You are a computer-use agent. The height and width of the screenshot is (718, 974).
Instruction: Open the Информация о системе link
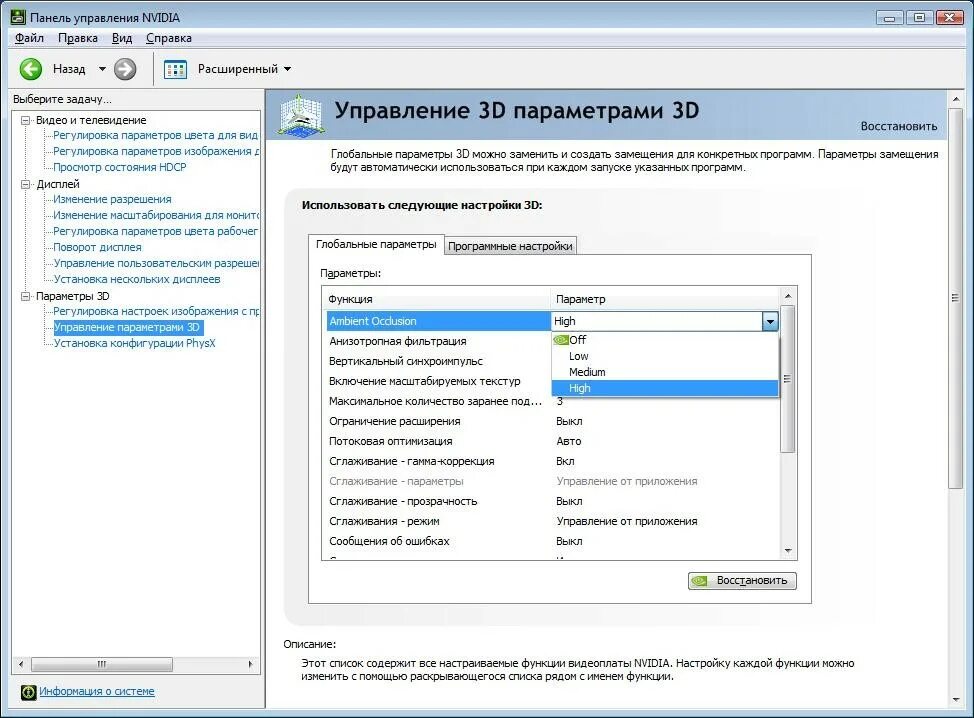(97, 691)
